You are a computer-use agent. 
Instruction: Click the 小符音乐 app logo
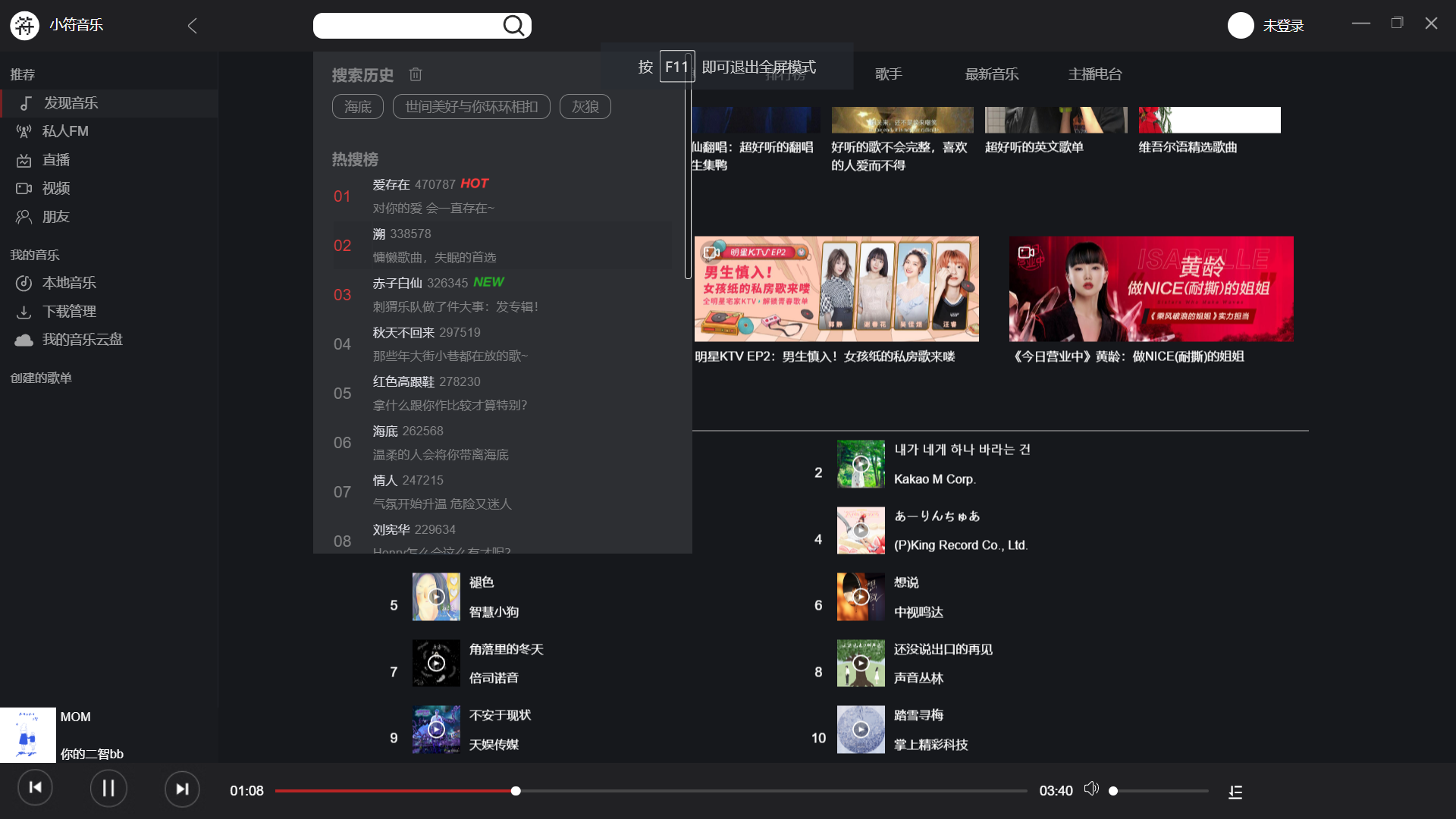coord(24,25)
